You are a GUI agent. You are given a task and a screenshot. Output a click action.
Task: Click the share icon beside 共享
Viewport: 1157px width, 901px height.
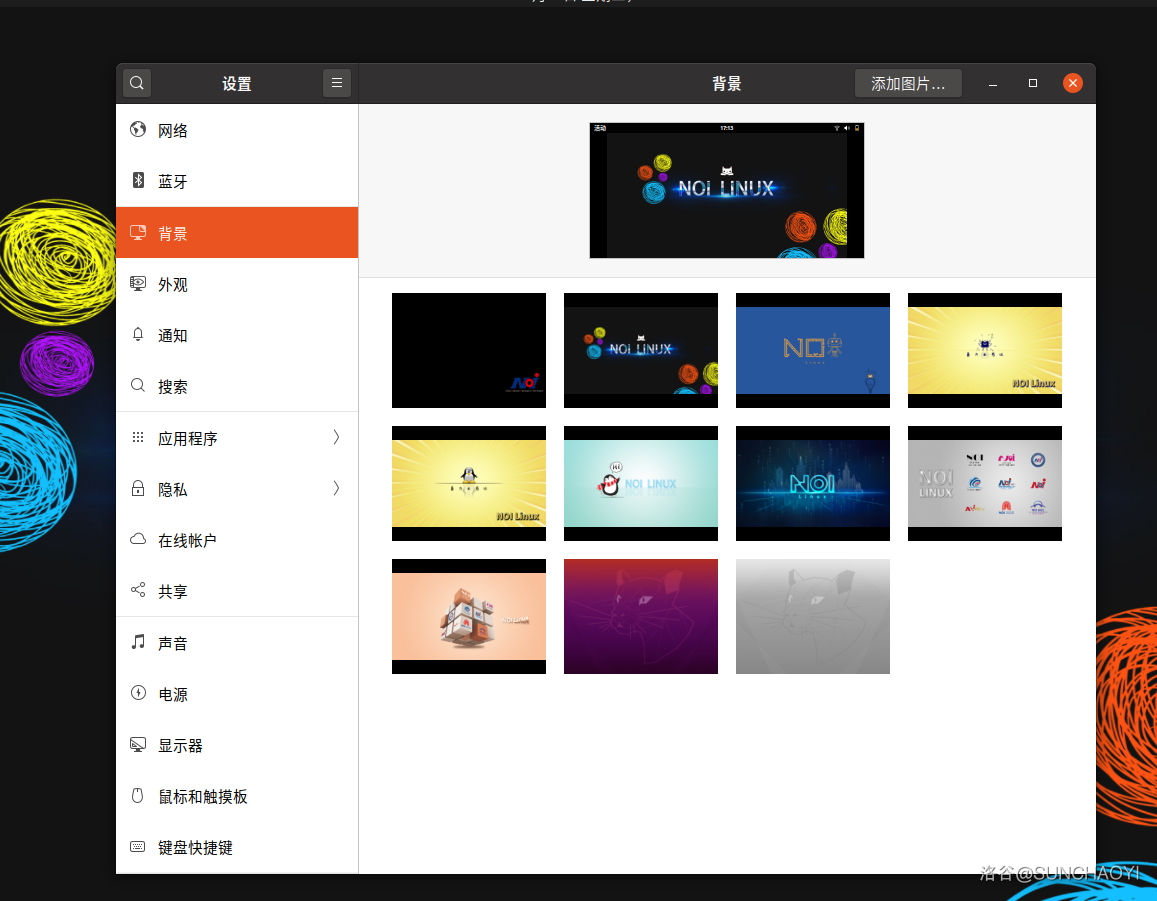coord(138,591)
